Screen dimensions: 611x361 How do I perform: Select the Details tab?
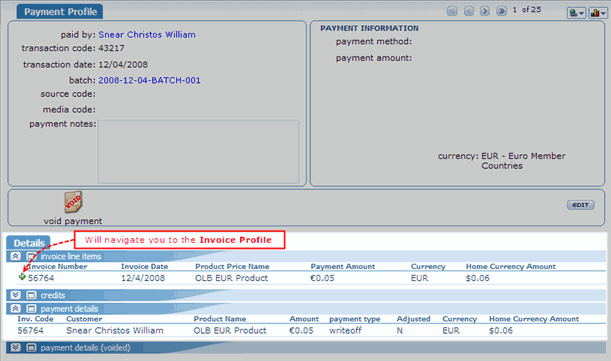pyautogui.click(x=28, y=243)
